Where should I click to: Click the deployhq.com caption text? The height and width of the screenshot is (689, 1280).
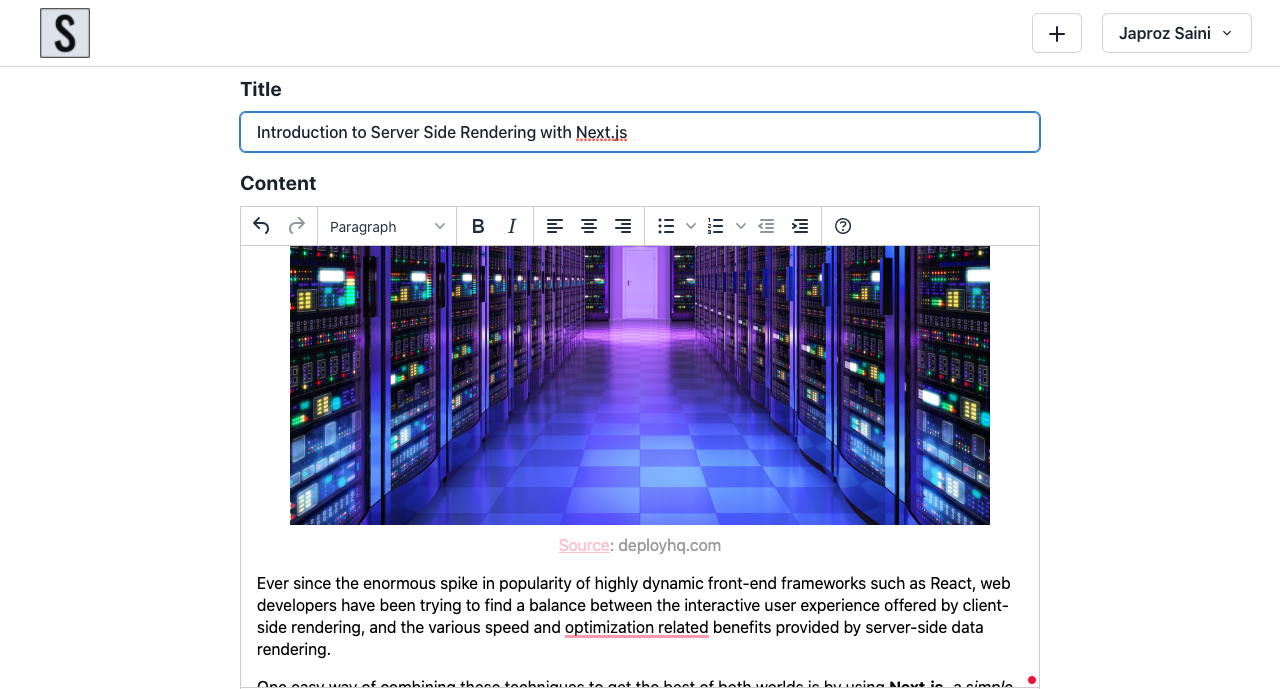[x=670, y=545]
